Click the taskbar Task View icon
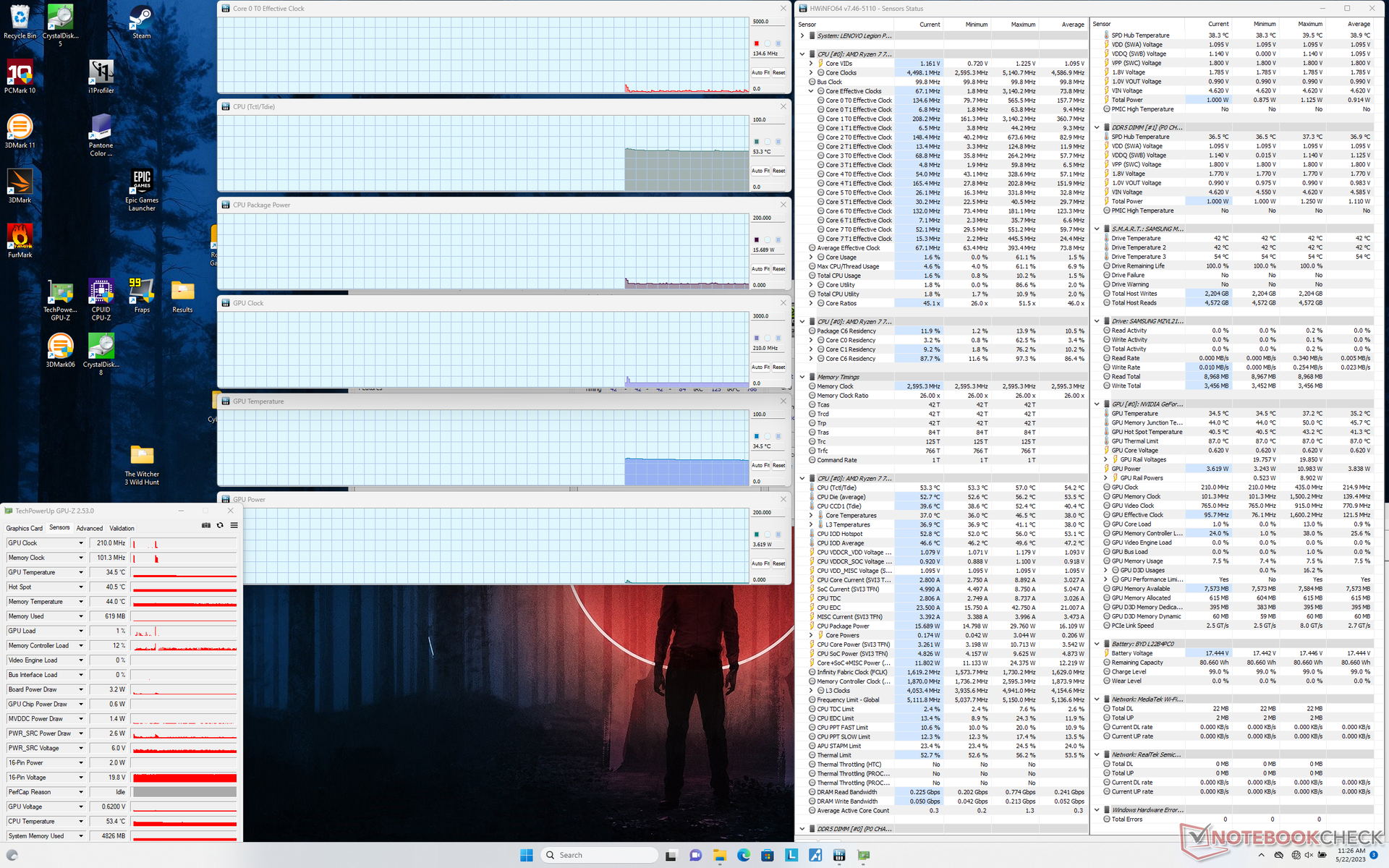The height and width of the screenshot is (868, 1389). pos(671,855)
